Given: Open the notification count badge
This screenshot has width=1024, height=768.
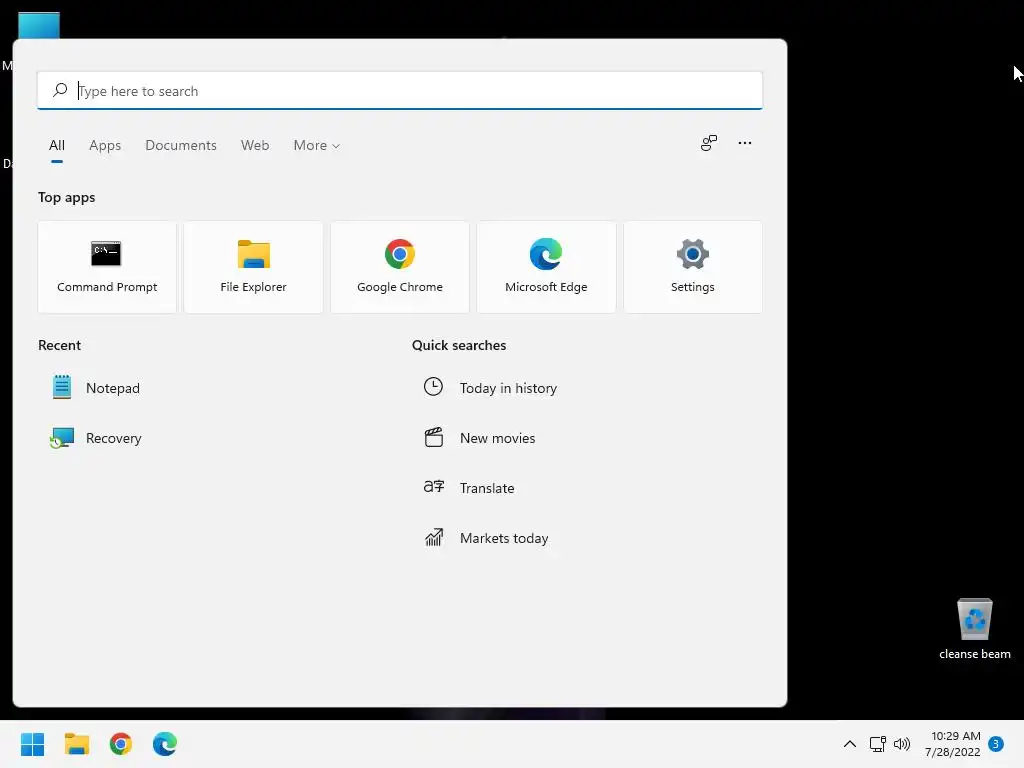Looking at the screenshot, I should tap(996, 744).
